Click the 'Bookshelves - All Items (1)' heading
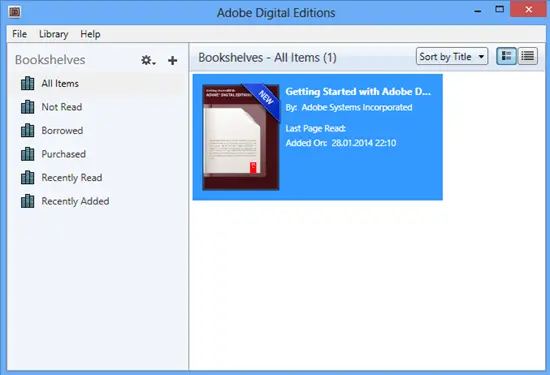The image size is (550, 375). [x=267, y=58]
